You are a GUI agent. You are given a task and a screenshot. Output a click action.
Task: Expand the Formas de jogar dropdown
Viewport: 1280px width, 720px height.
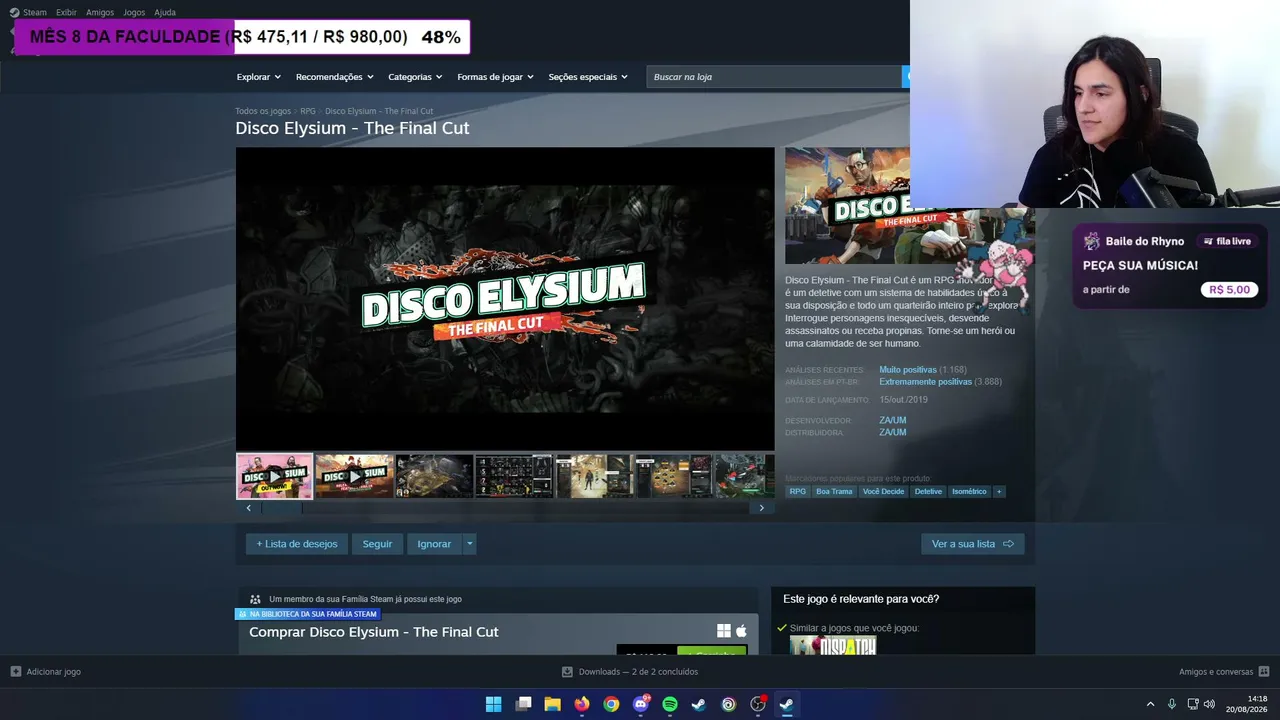point(495,77)
